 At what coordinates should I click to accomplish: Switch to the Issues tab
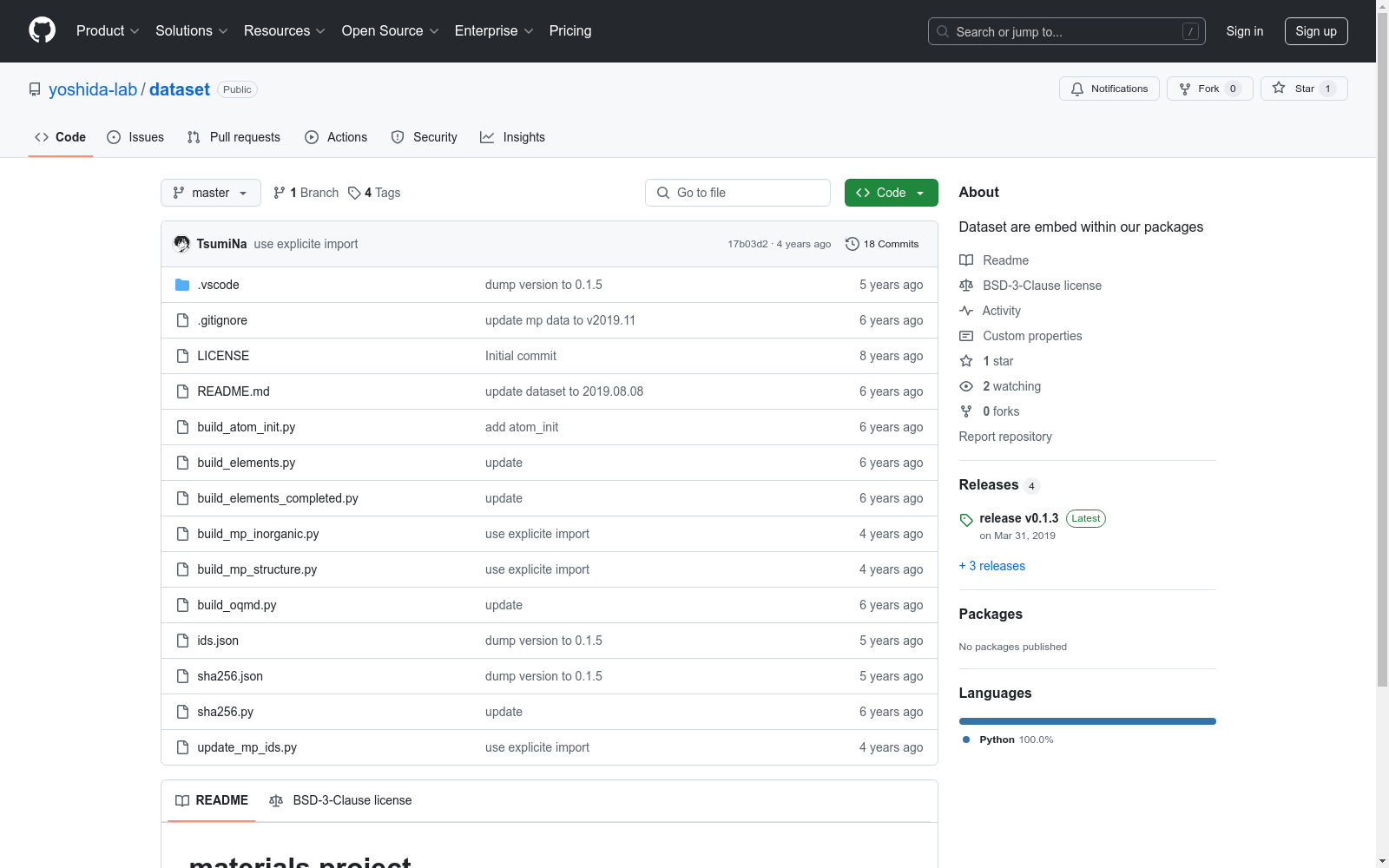[x=135, y=137]
